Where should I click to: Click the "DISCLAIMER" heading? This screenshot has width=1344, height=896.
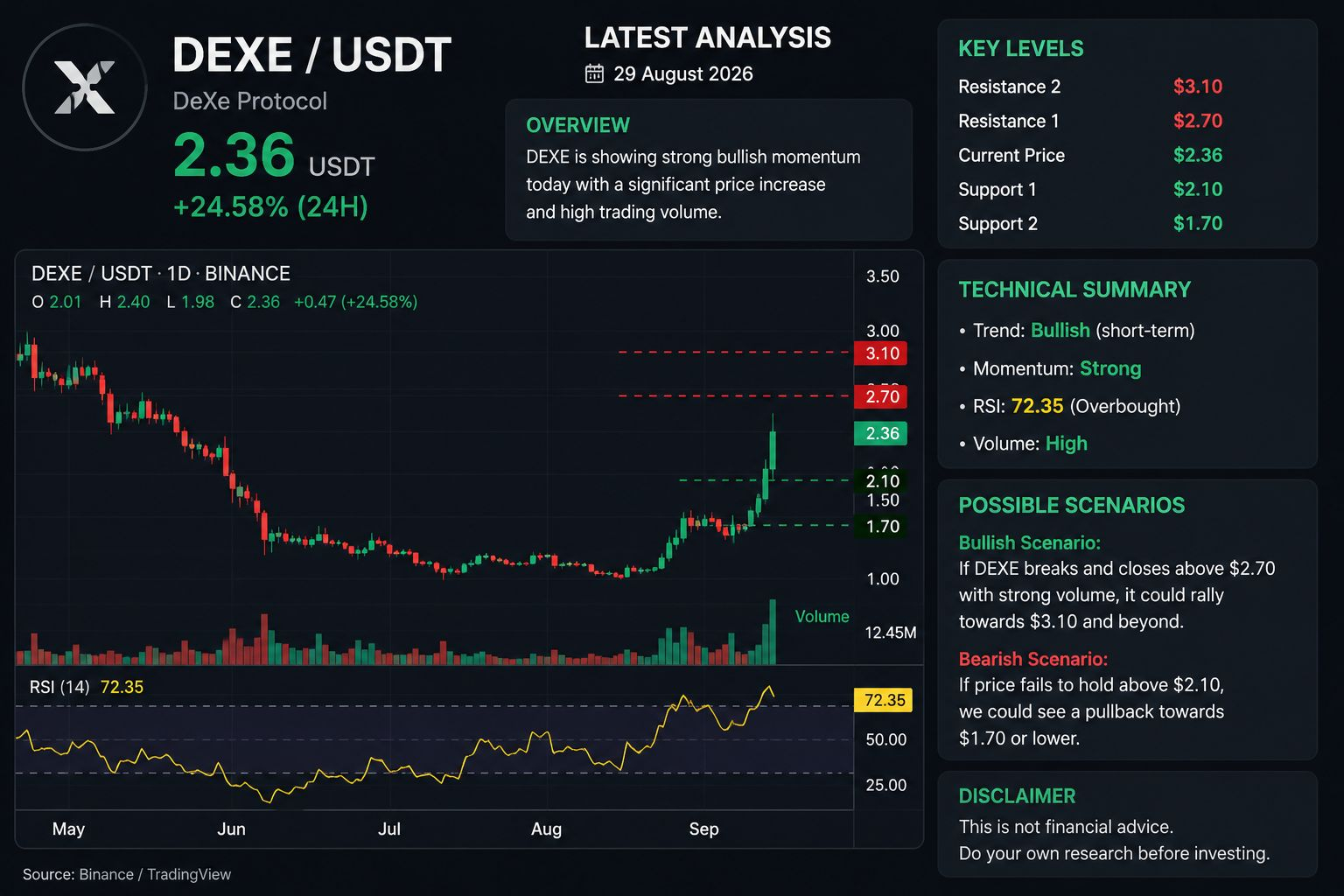coord(1017,796)
